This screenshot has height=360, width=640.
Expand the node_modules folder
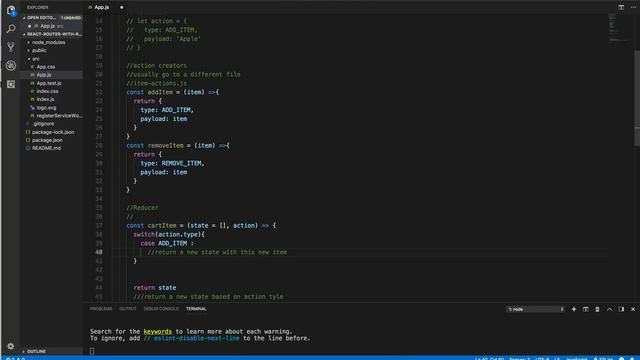click(48, 42)
